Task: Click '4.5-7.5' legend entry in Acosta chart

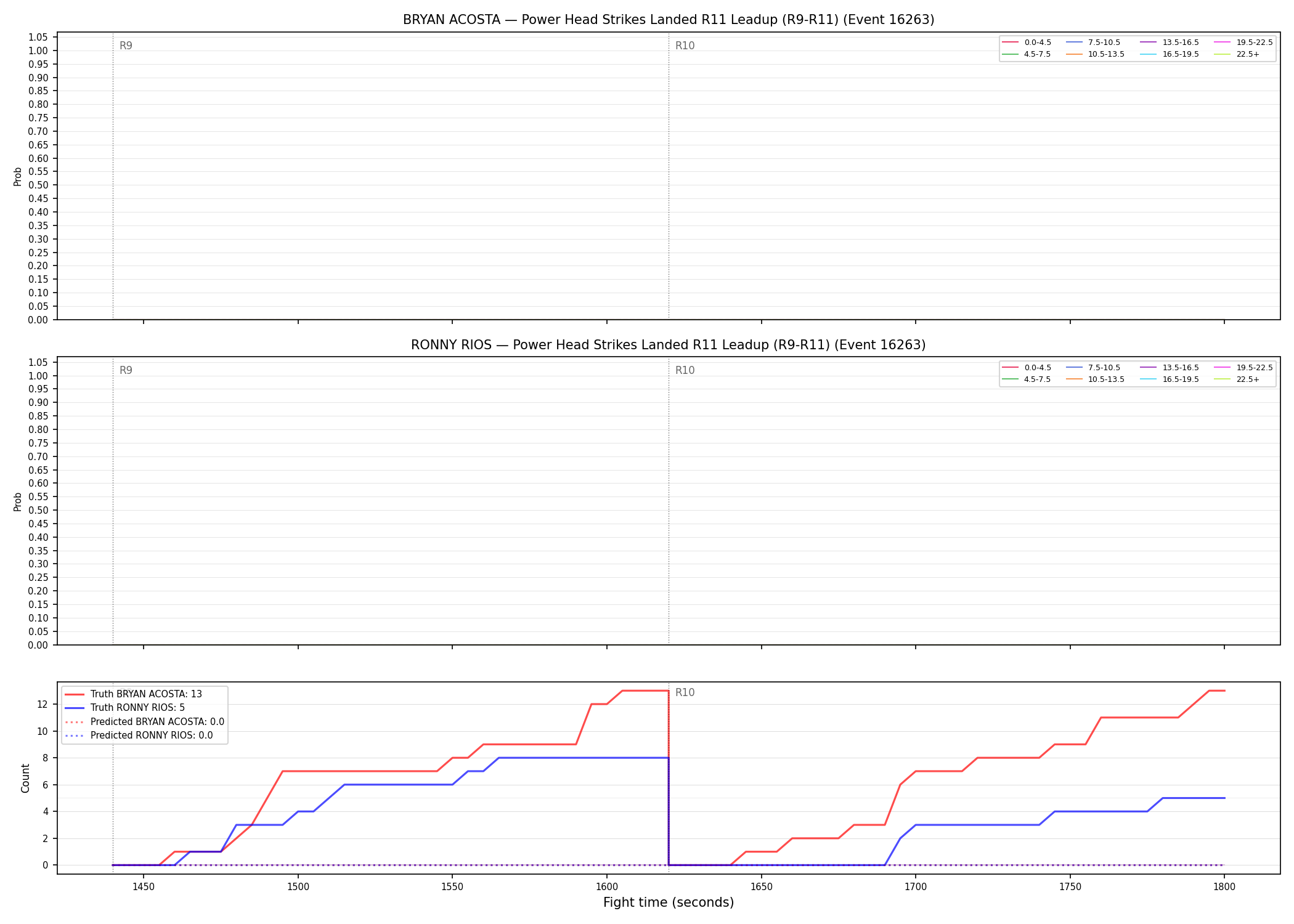Action: click(x=1027, y=54)
